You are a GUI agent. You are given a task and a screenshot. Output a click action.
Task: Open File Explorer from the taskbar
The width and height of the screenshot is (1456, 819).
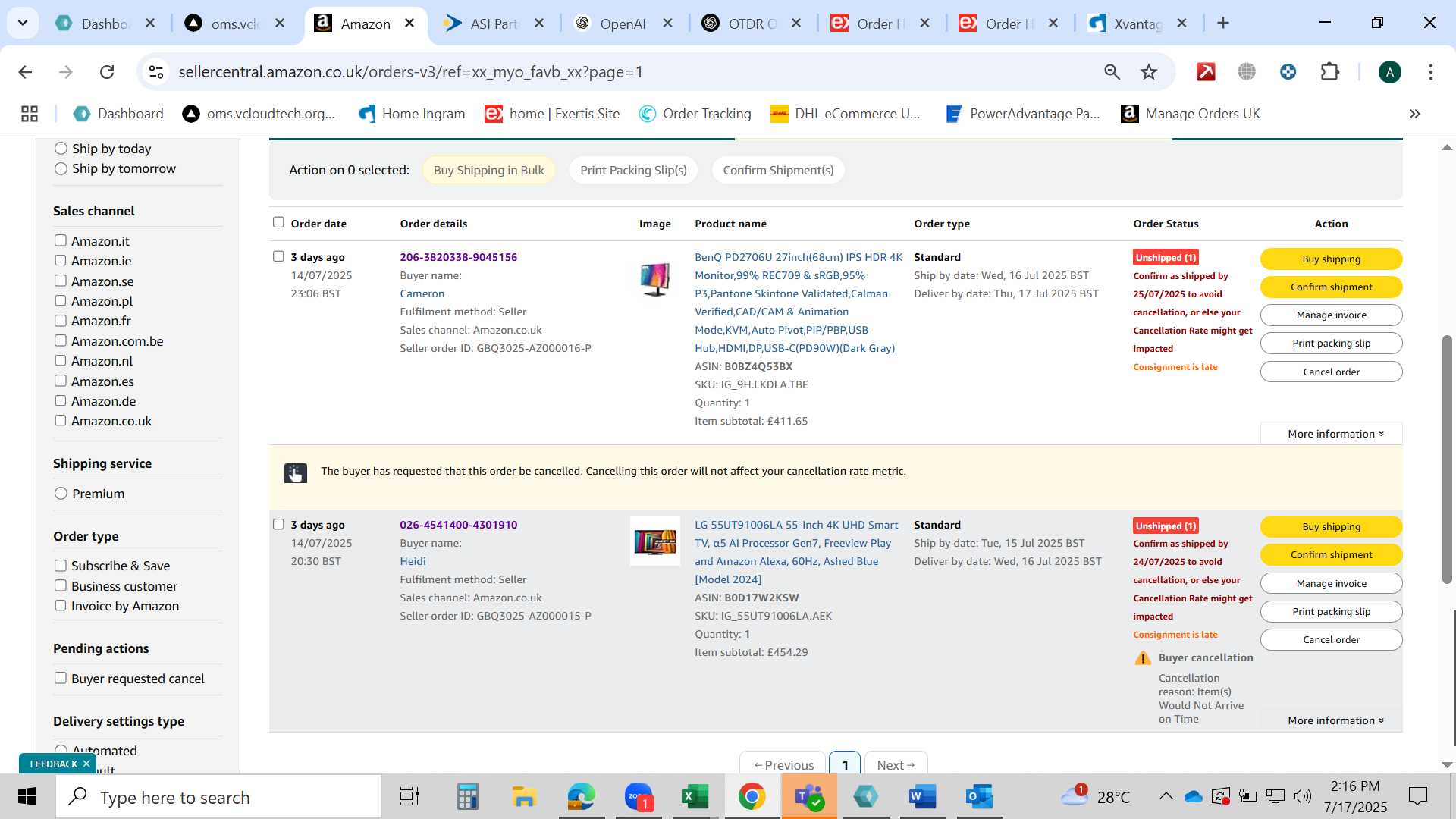(524, 797)
